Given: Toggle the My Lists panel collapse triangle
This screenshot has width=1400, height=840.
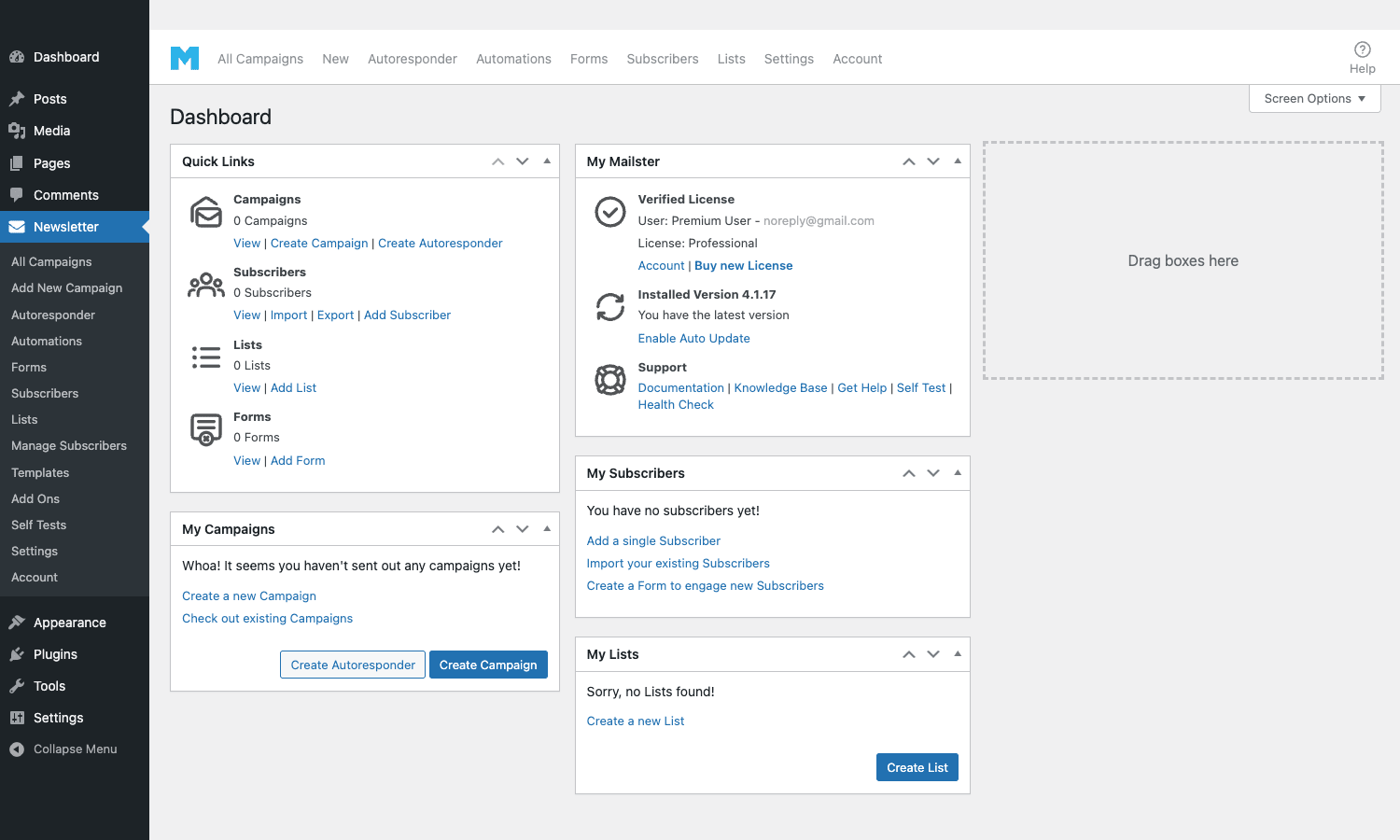Looking at the screenshot, I should 958,654.
